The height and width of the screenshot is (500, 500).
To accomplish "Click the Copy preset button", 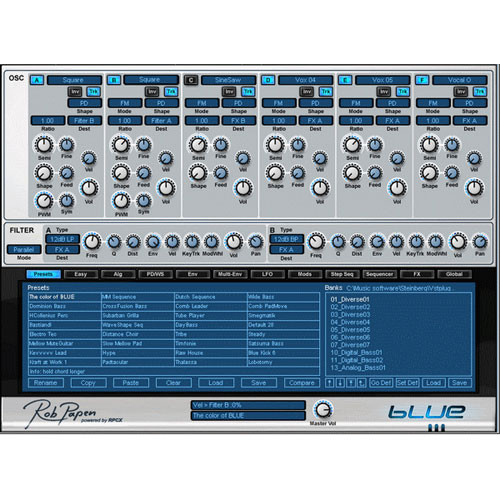I will click(x=88, y=383).
